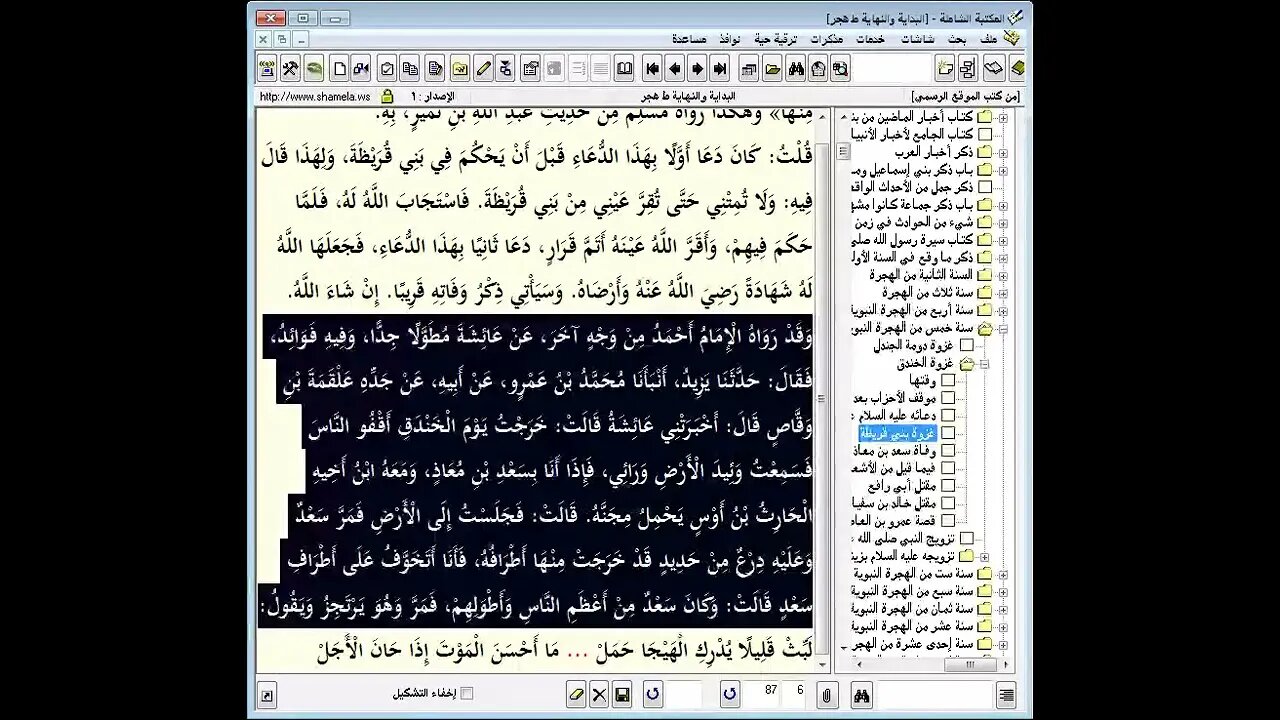Click the open book icon in toolbar
The width and height of the screenshot is (1280, 720).
pos(624,69)
